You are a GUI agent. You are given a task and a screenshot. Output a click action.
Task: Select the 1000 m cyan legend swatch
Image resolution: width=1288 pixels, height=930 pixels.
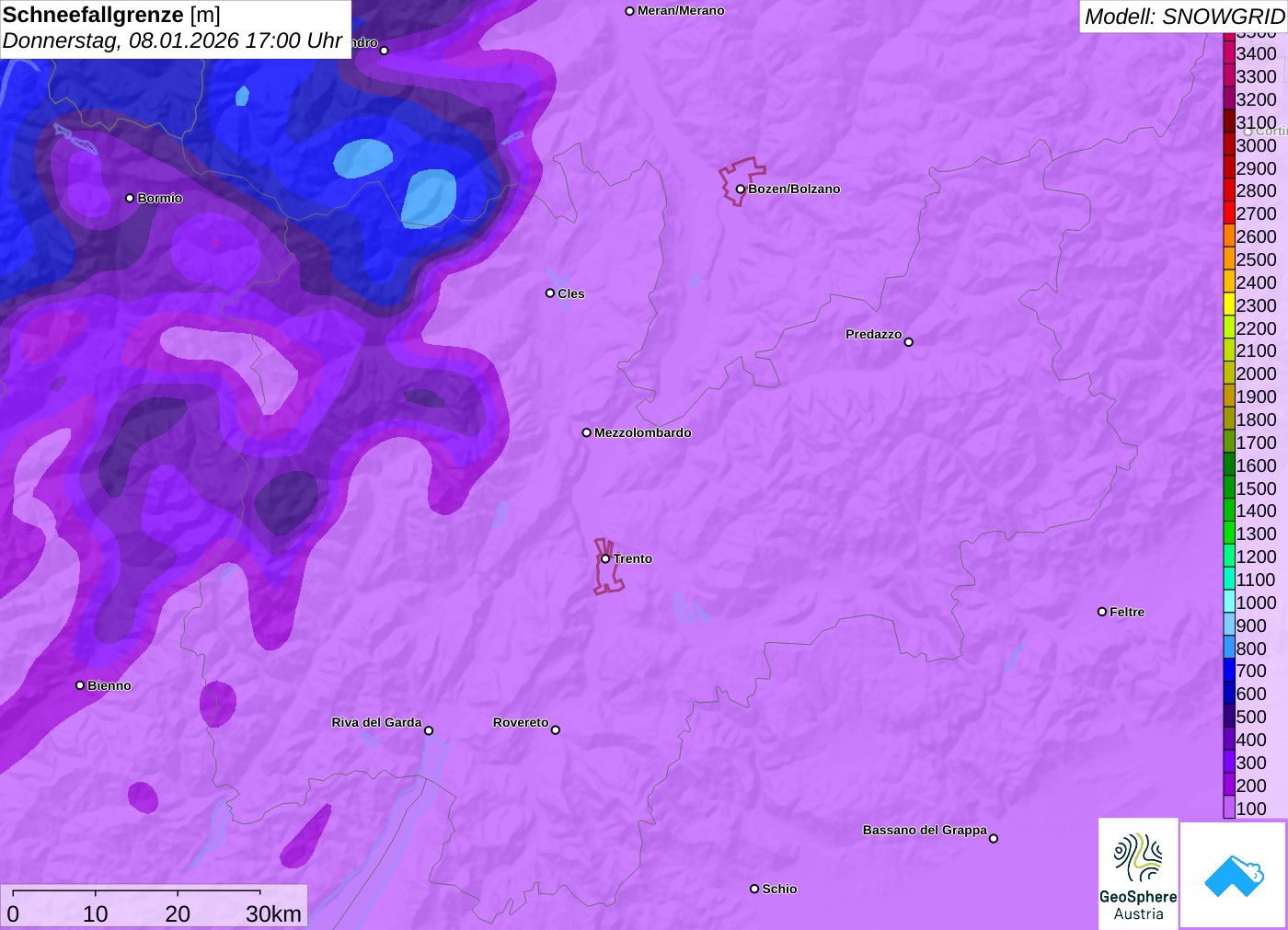1229,602
